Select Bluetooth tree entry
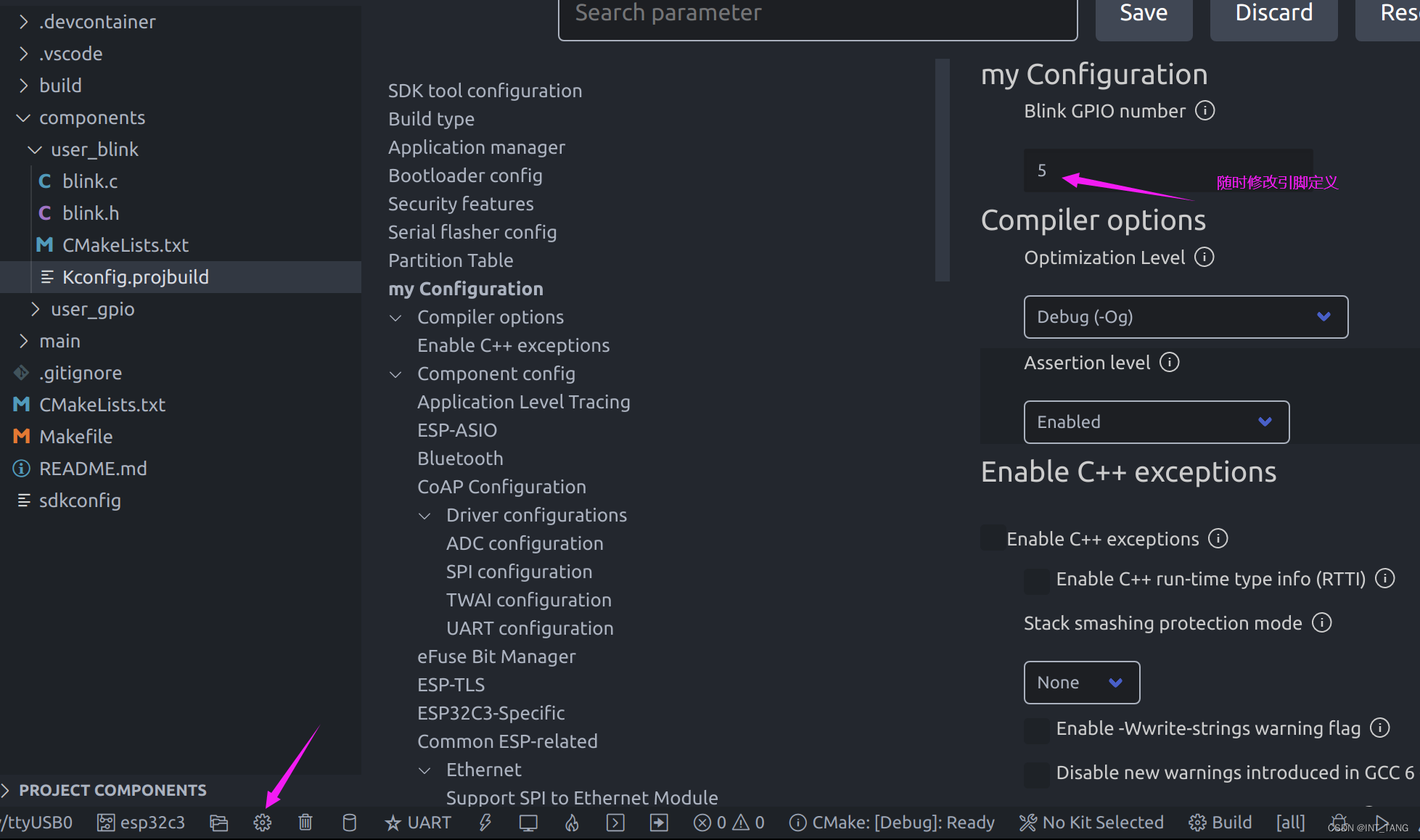The height and width of the screenshot is (840, 1420). click(460, 458)
